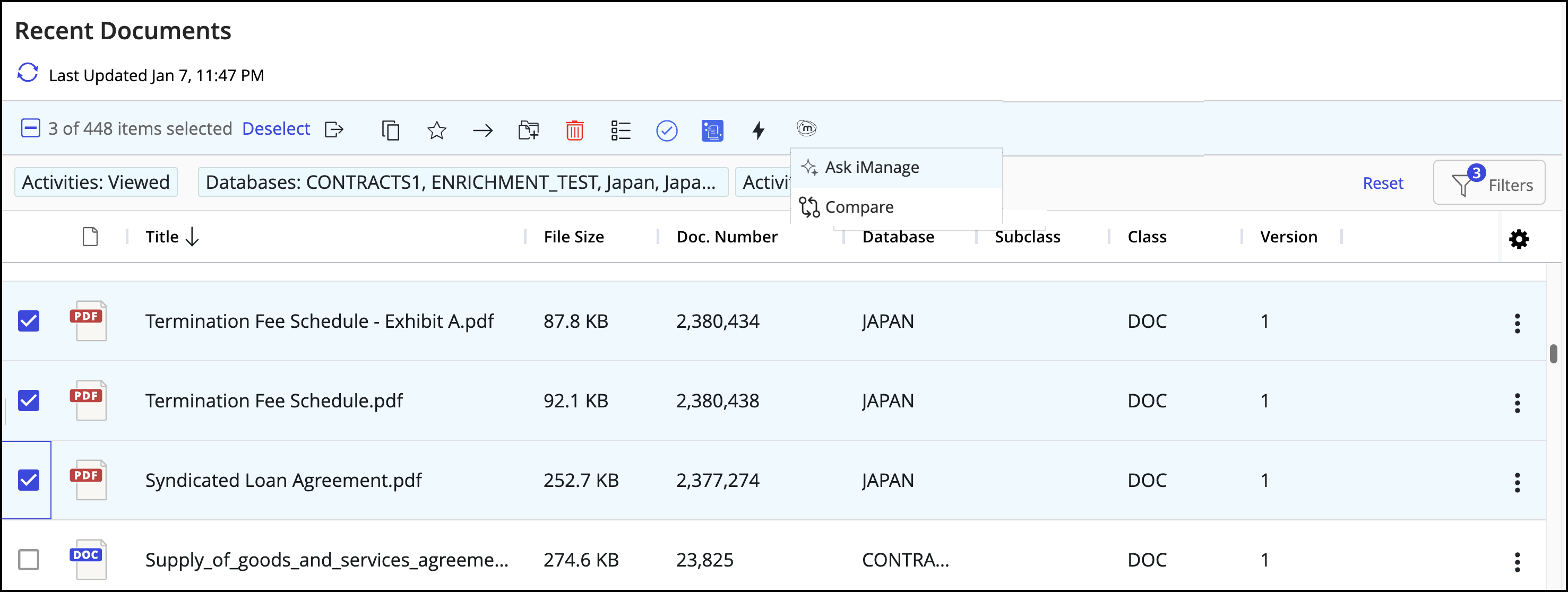Click the refresh icon beside Last Updated
1568x592 pixels.
28,73
